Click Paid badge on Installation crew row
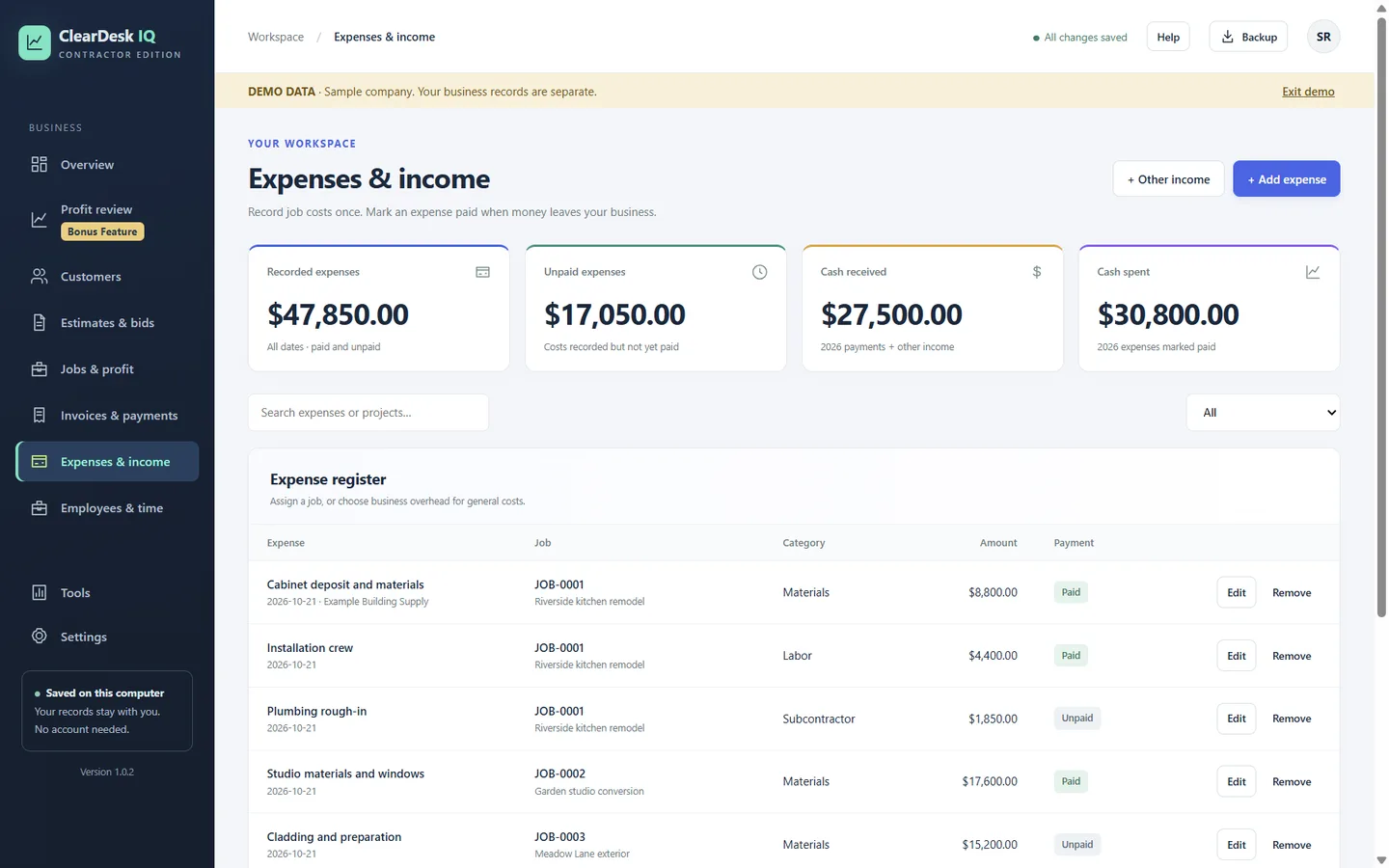 coord(1071,656)
